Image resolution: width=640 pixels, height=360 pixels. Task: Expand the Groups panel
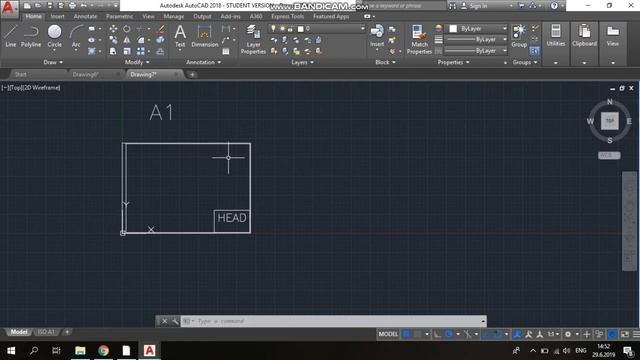click(x=525, y=62)
